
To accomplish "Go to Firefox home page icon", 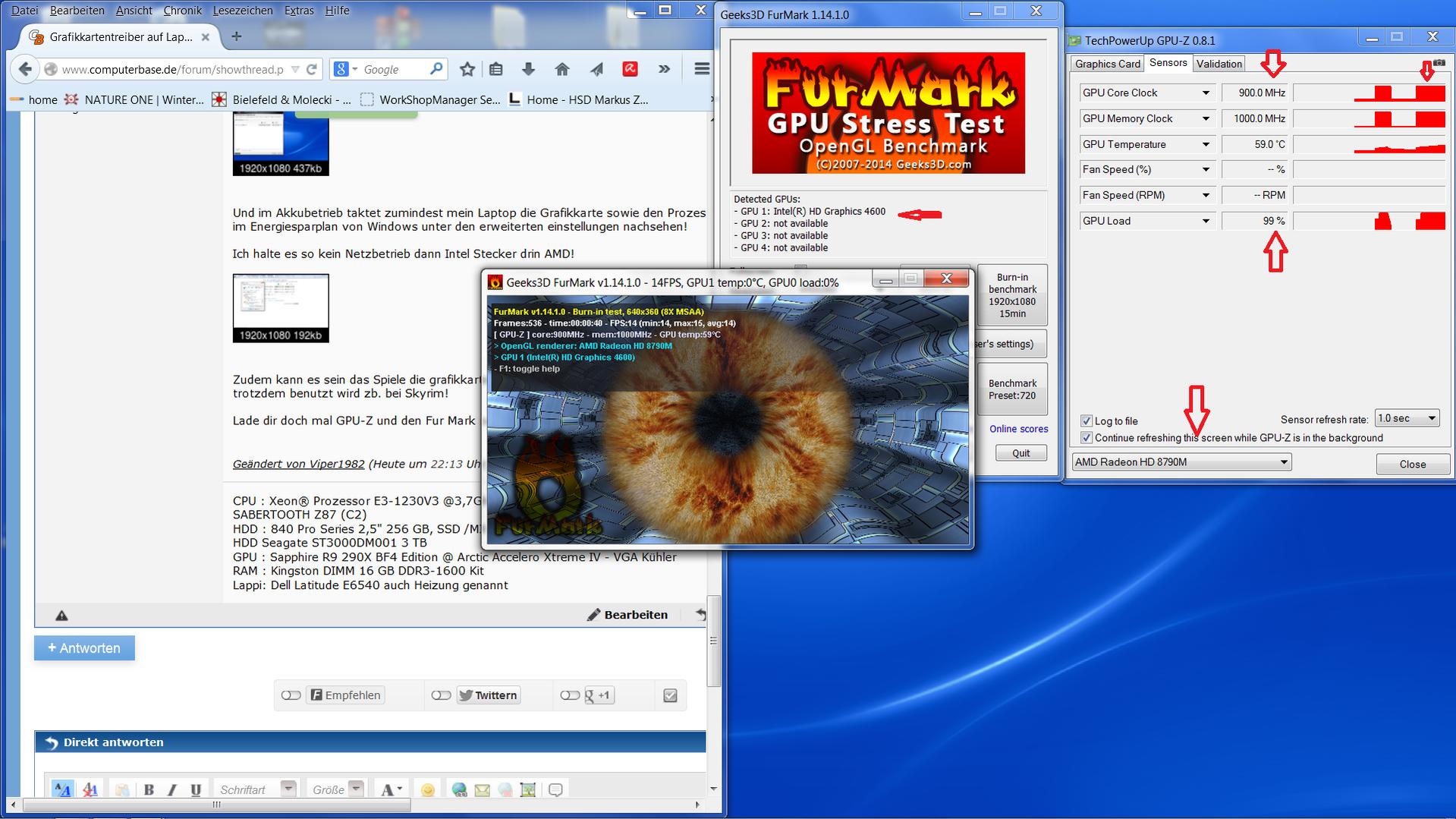I will pyautogui.click(x=562, y=69).
